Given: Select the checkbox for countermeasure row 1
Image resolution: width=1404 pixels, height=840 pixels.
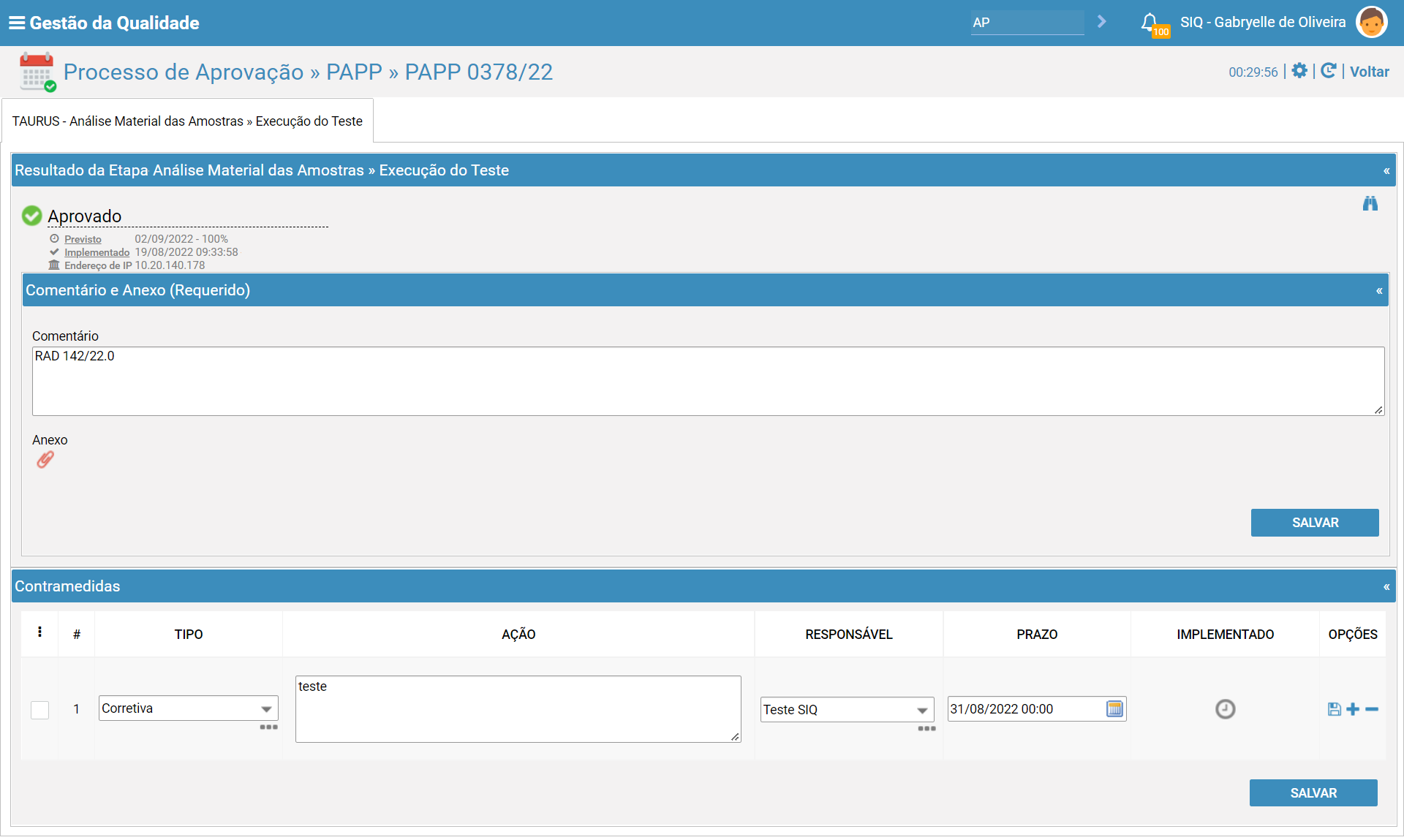Looking at the screenshot, I should pyautogui.click(x=39, y=710).
